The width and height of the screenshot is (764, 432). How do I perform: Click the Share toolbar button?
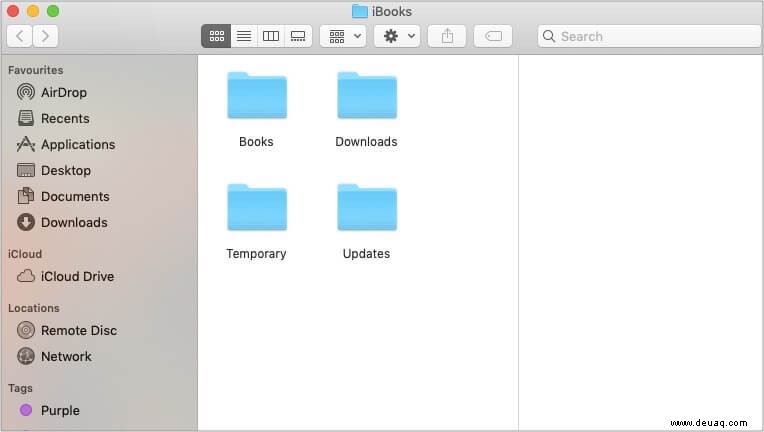click(447, 36)
